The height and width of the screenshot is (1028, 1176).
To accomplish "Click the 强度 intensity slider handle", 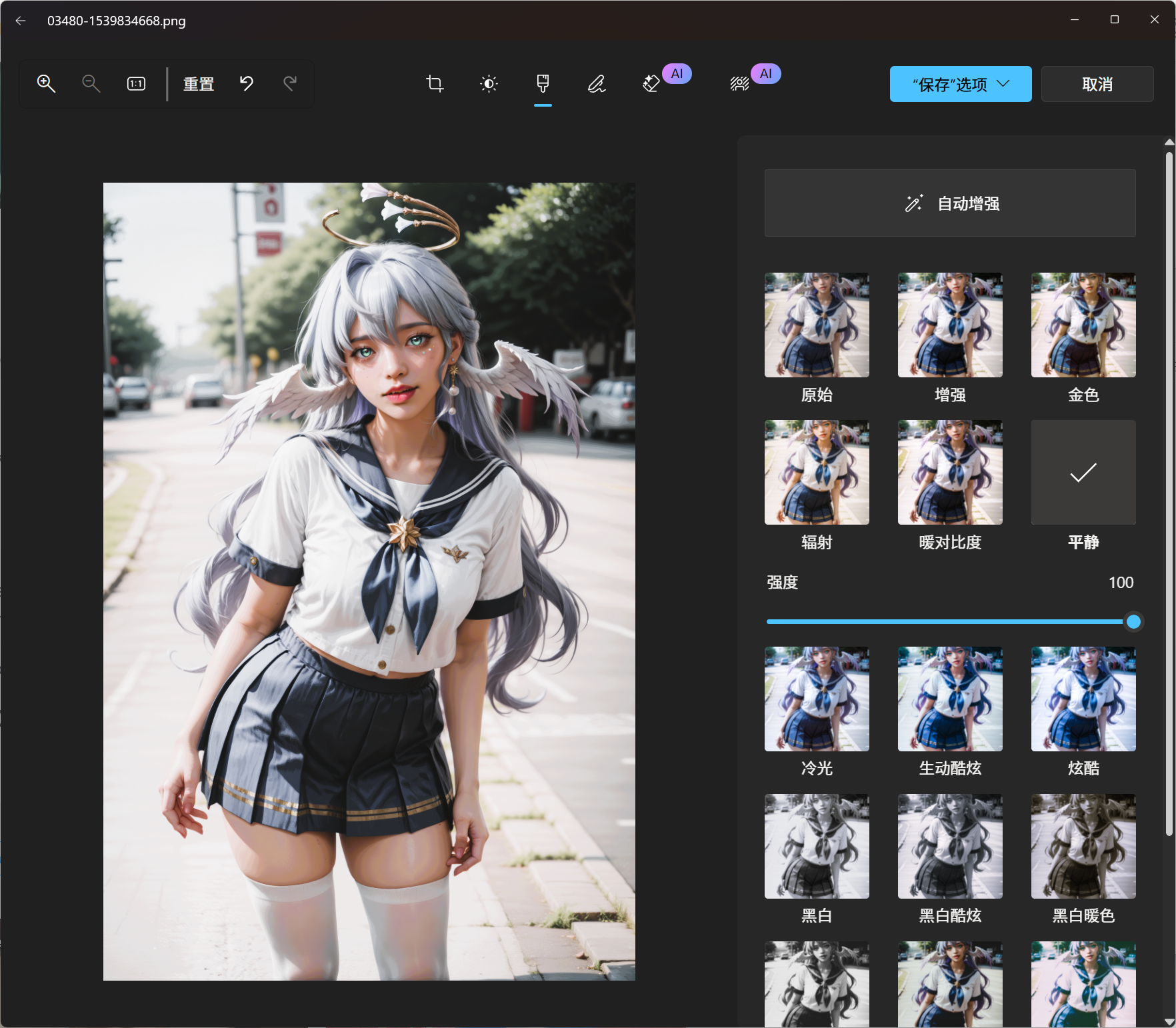I will [1133, 622].
